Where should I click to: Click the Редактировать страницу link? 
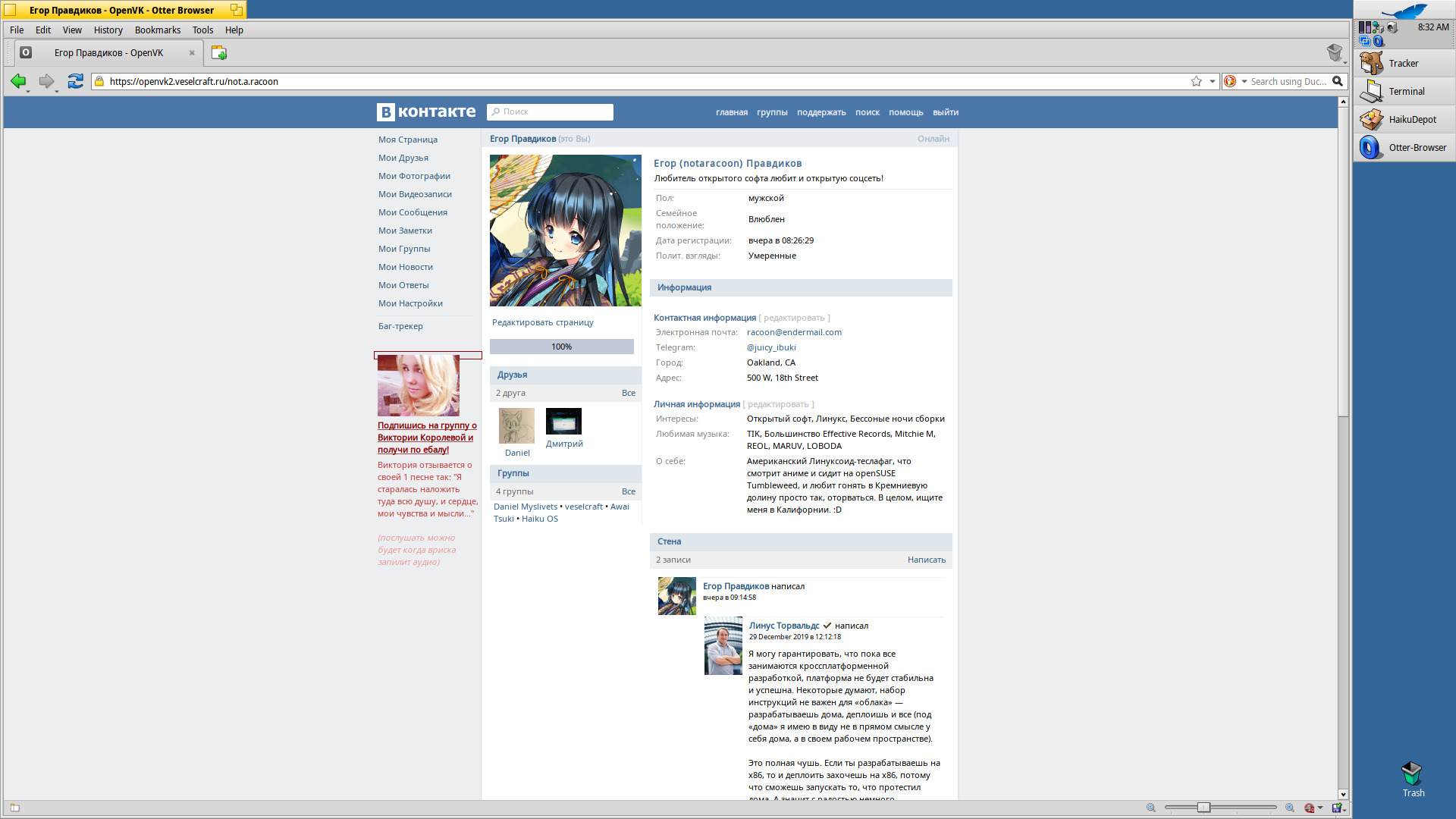coord(542,322)
